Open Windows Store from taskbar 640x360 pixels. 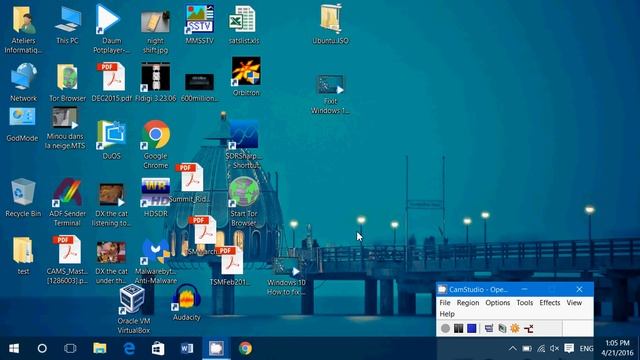pyautogui.click(x=158, y=349)
